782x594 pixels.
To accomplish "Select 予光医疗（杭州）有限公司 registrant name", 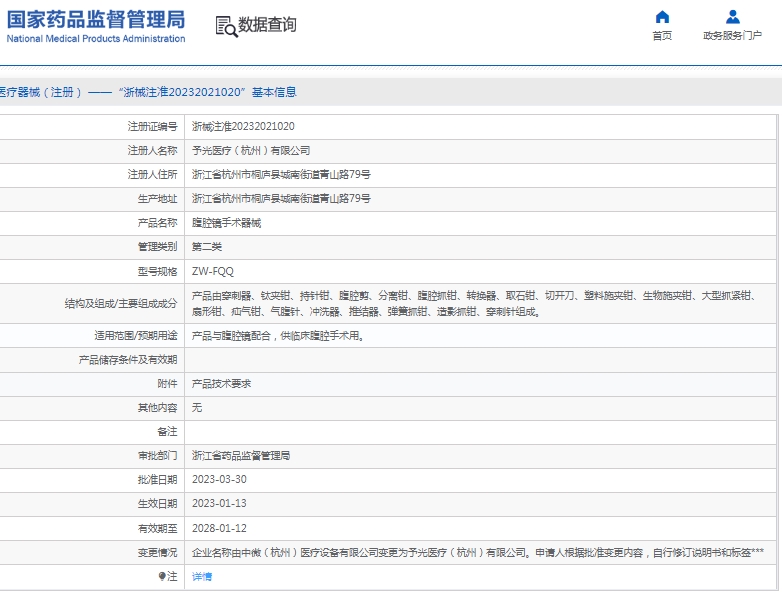I will [x=251, y=151].
